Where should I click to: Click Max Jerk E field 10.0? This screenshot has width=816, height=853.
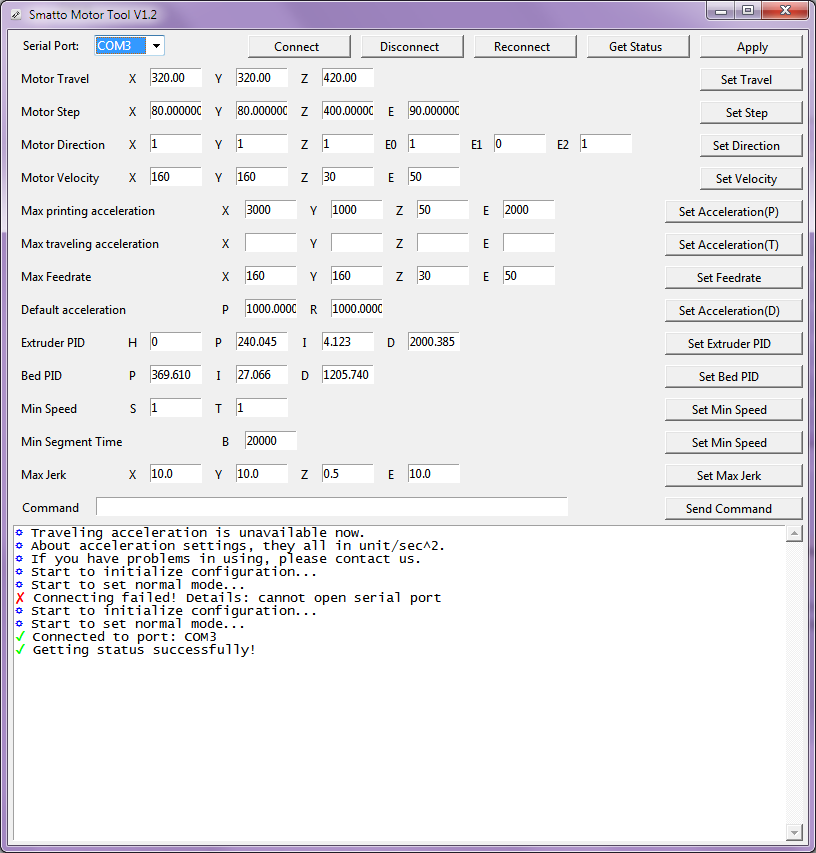(434, 474)
